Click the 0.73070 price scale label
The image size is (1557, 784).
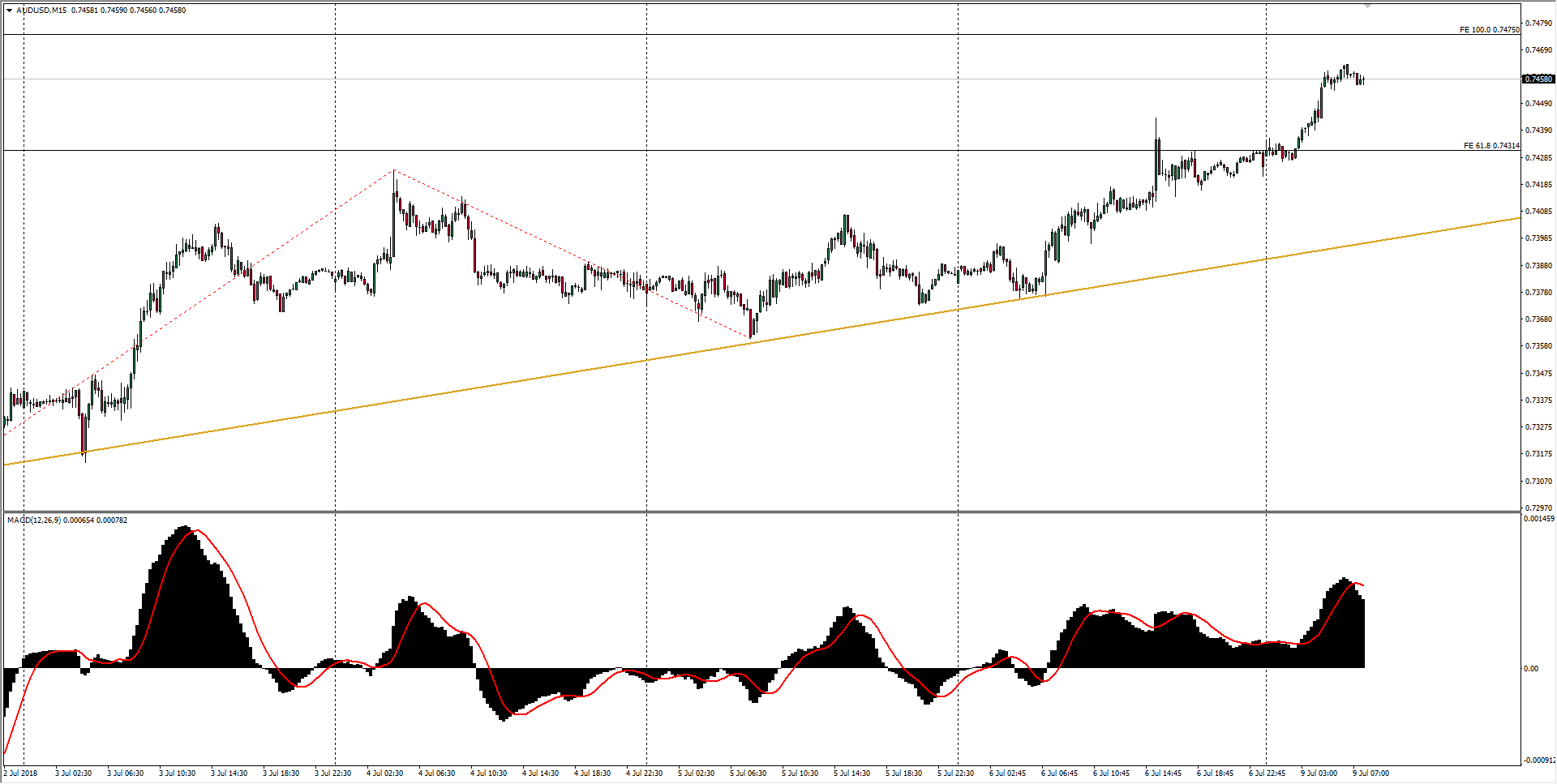coord(1538,481)
